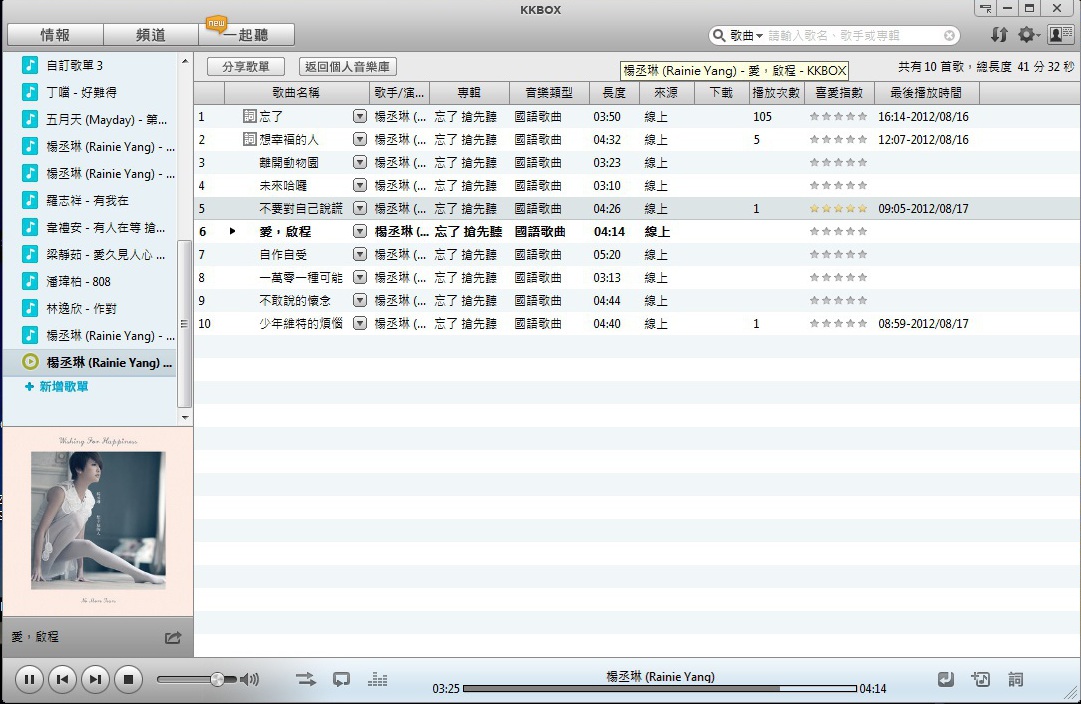Open the lyrics icon in the 想幸福的人 row
1081x704 pixels.
pyautogui.click(x=250, y=139)
